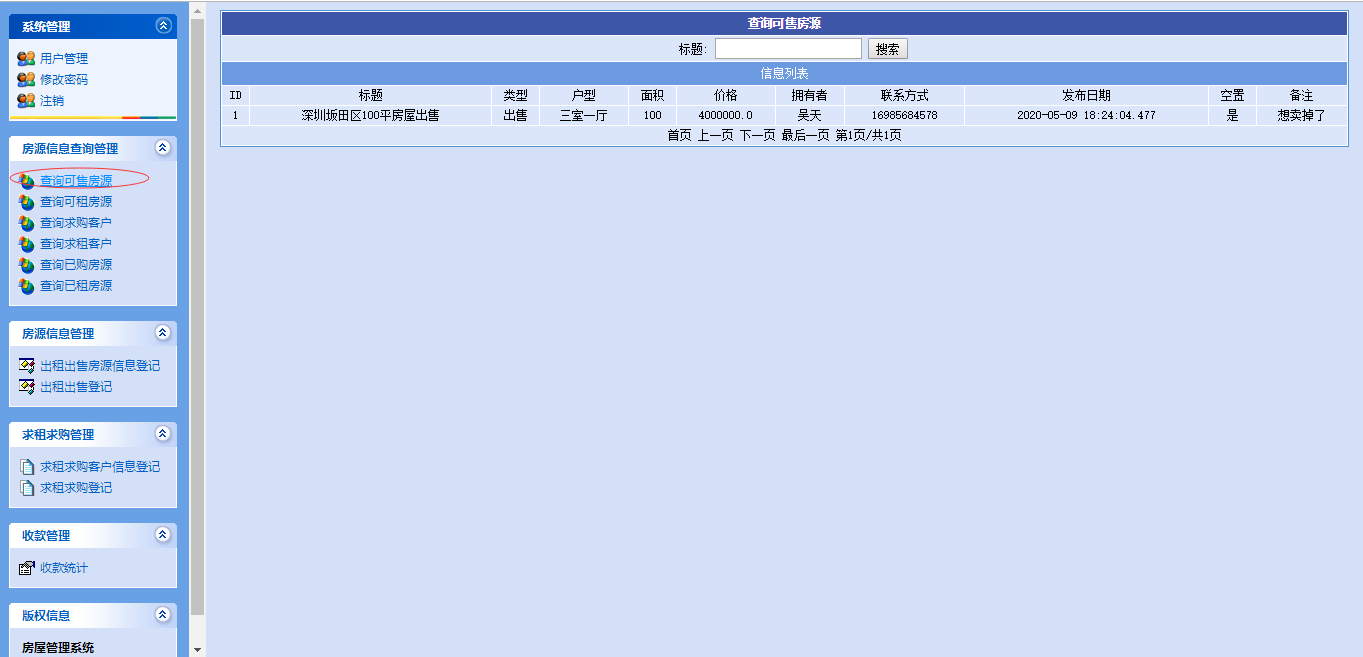Image resolution: width=1363 pixels, height=657 pixels.
Task: Click the sidebar scrollbar thumb
Action: [x=197, y=316]
